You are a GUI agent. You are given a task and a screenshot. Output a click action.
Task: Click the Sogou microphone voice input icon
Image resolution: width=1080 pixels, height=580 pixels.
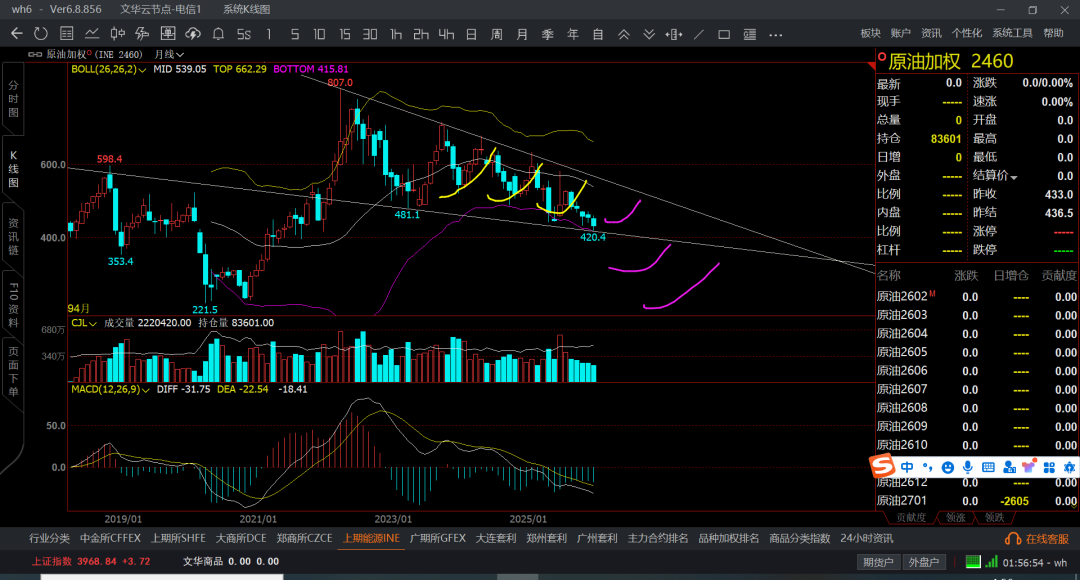(968, 467)
